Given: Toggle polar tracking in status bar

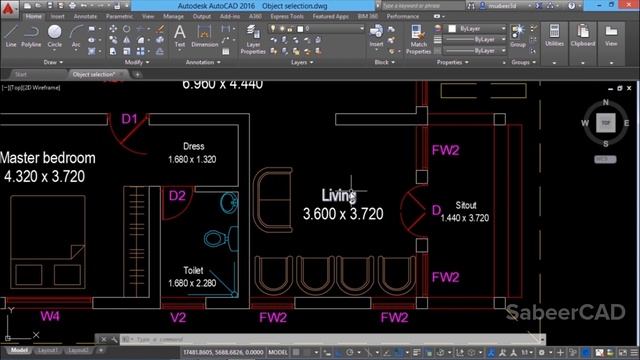Looking at the screenshot, I should point(350,352).
